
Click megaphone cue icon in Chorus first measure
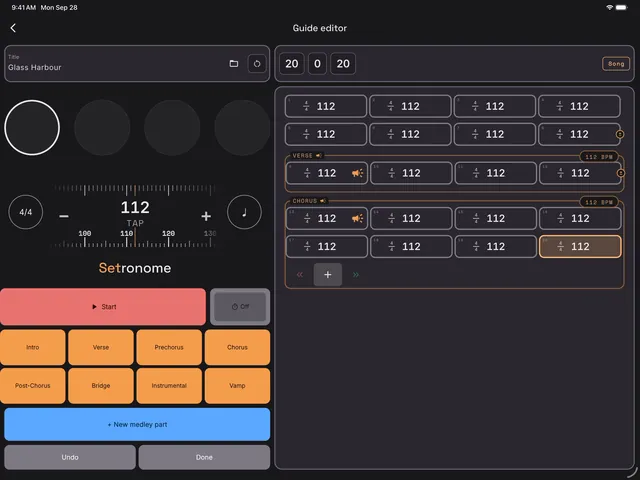click(x=357, y=218)
